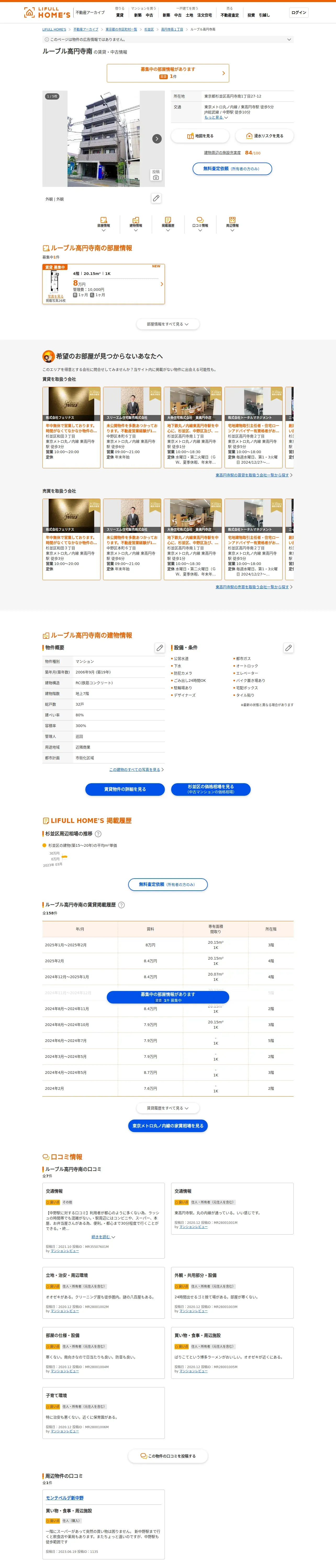Click the 4階 8万円 room card arrow
Viewport: 336px width, 1568px height.
(162, 284)
